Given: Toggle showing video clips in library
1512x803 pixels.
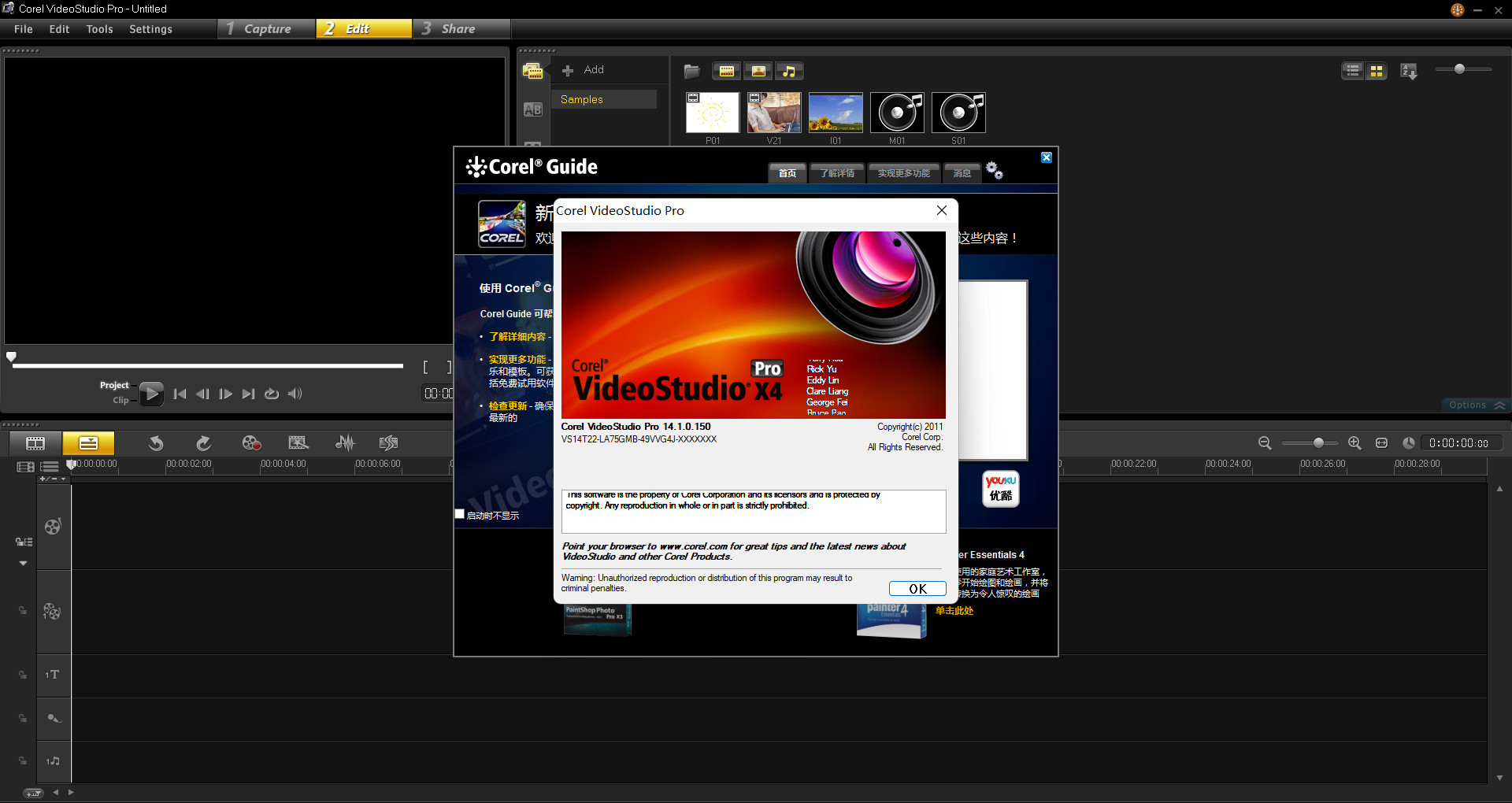Looking at the screenshot, I should [x=727, y=71].
